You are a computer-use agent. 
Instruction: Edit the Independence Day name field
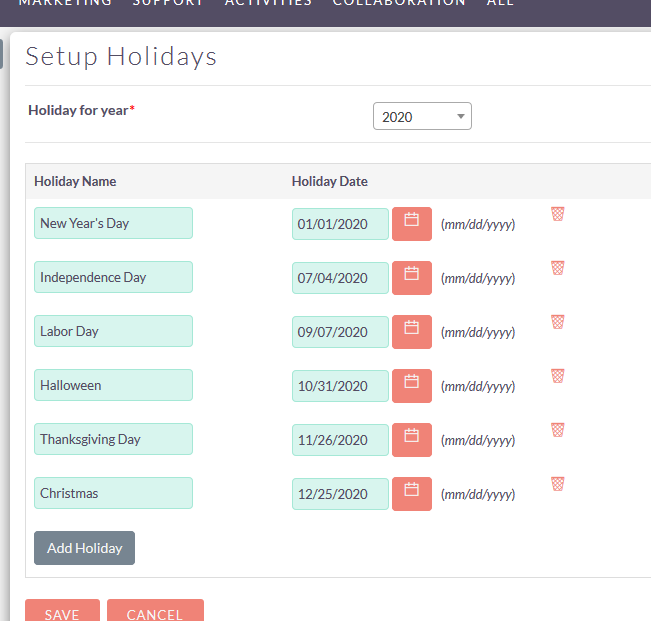pyautogui.click(x=113, y=277)
